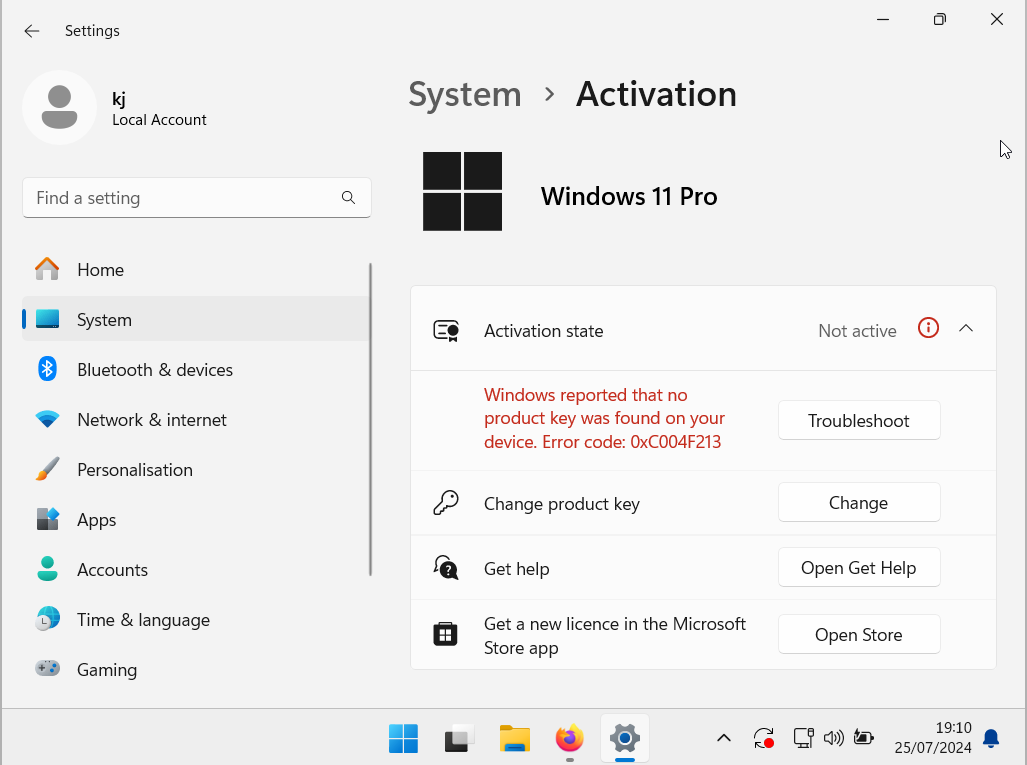Restore down the Settings window
1027x765 pixels.
point(940,20)
